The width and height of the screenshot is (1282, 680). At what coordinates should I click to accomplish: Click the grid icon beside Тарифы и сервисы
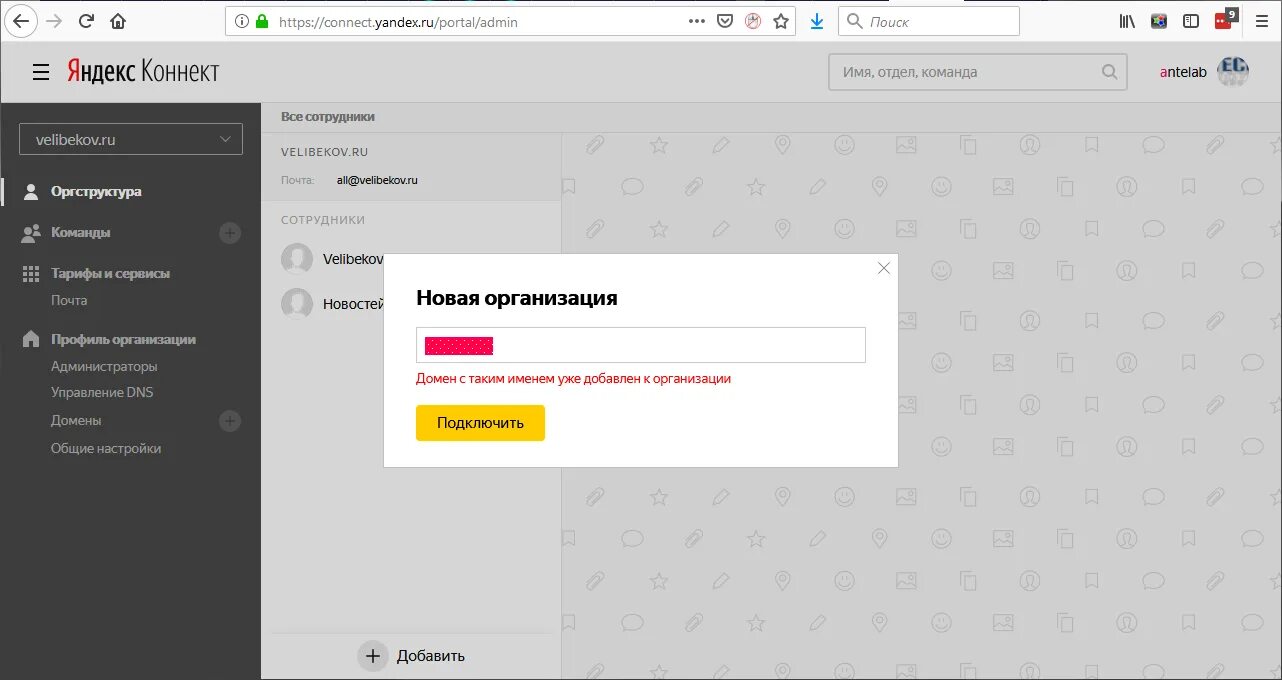[x=31, y=273]
